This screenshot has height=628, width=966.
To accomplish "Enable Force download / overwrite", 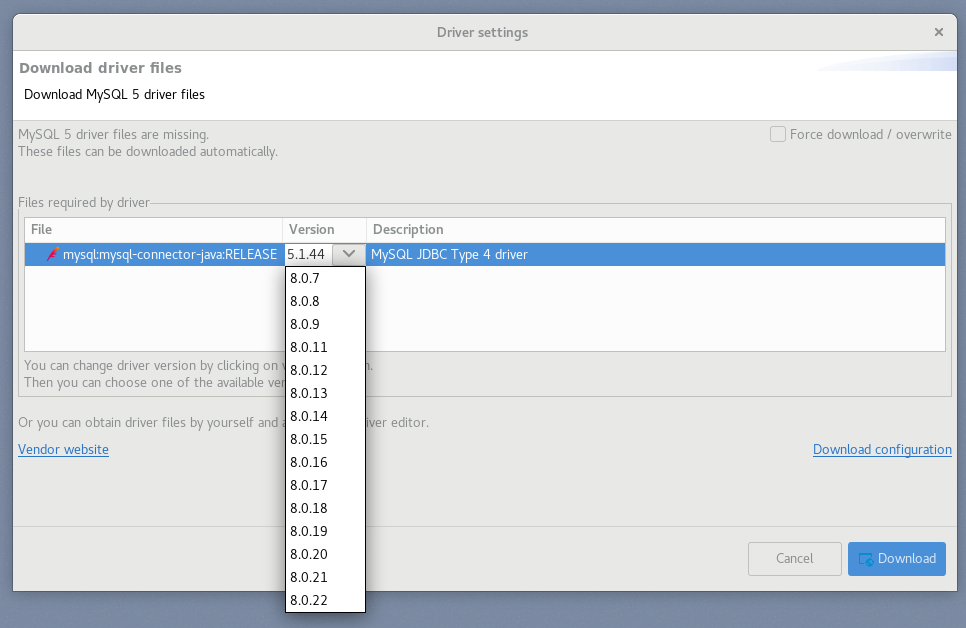I will (x=777, y=134).
